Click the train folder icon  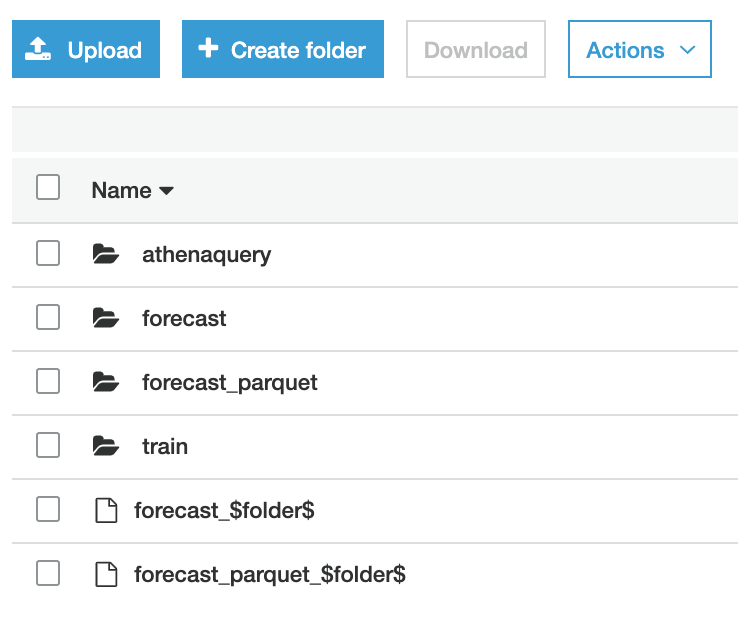pos(105,447)
